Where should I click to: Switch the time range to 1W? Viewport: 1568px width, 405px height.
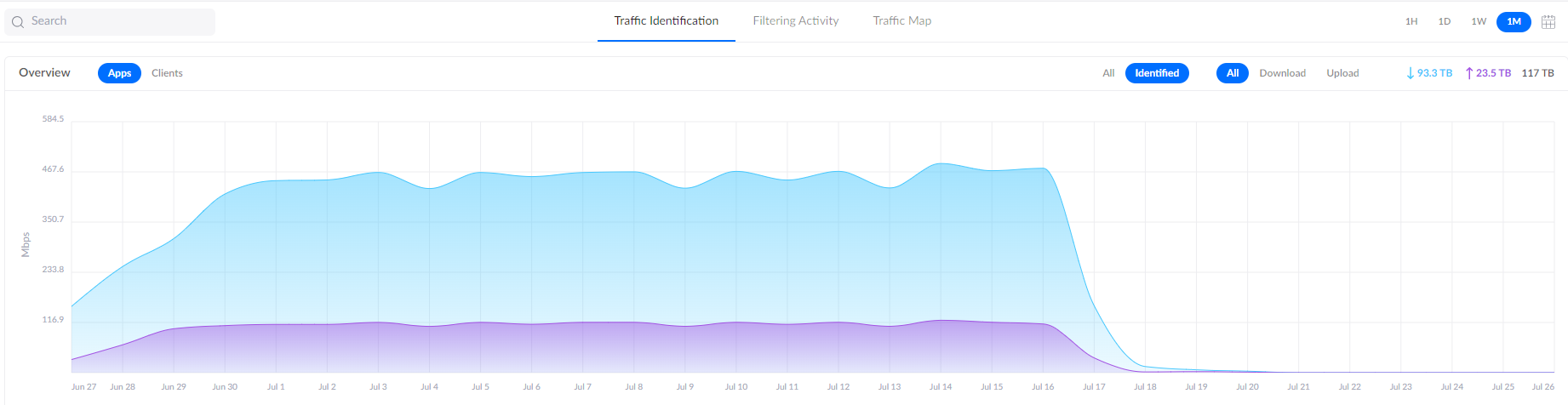coord(1479,22)
